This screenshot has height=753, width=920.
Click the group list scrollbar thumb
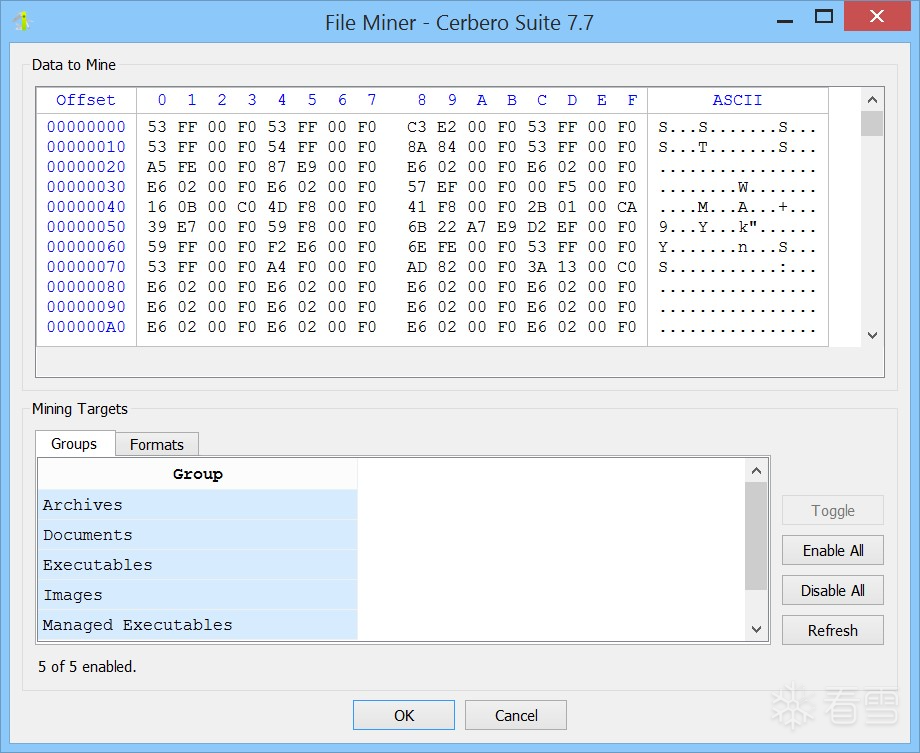[757, 535]
